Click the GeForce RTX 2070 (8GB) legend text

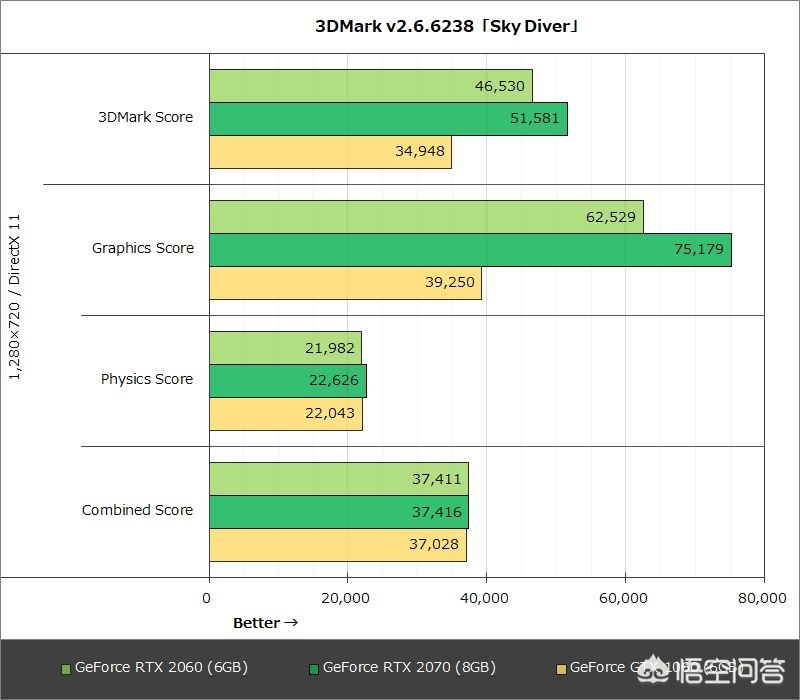(x=409, y=668)
